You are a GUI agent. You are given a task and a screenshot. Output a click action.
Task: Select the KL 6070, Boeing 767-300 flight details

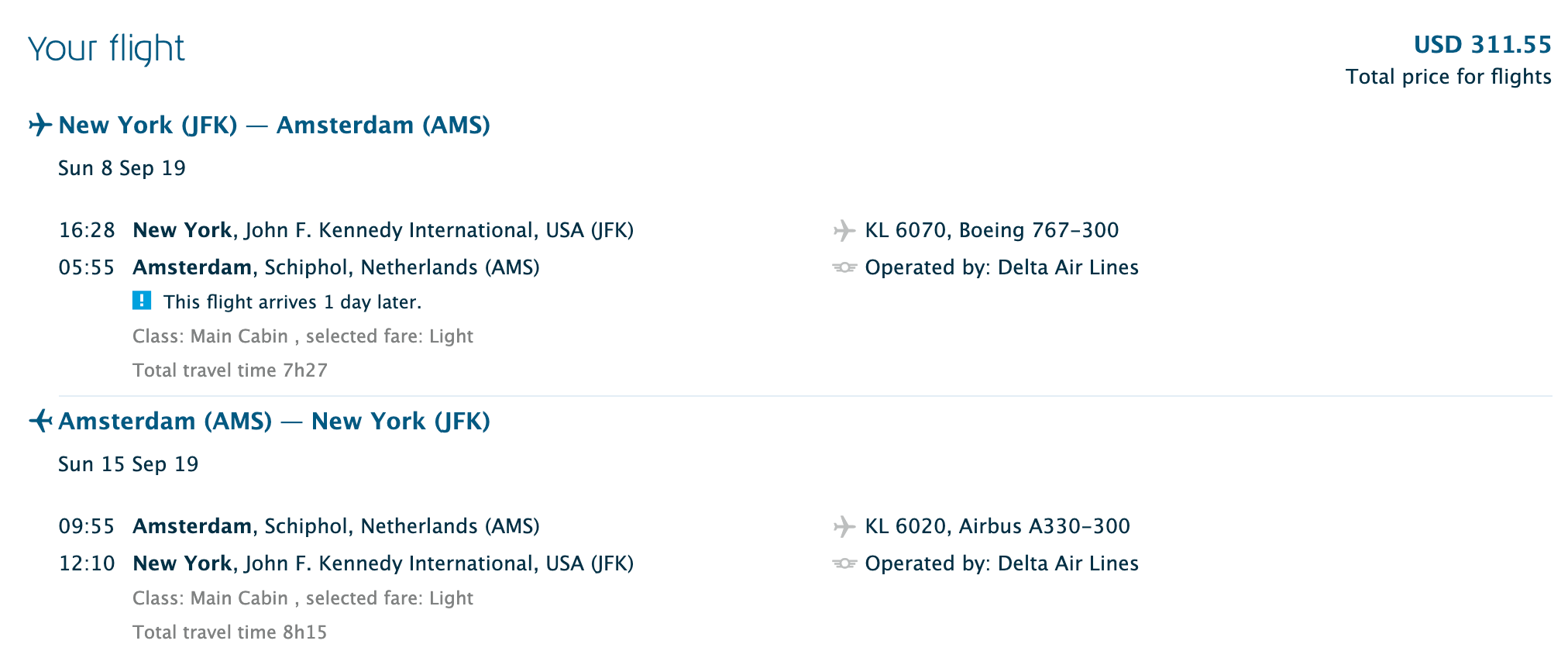(x=992, y=230)
